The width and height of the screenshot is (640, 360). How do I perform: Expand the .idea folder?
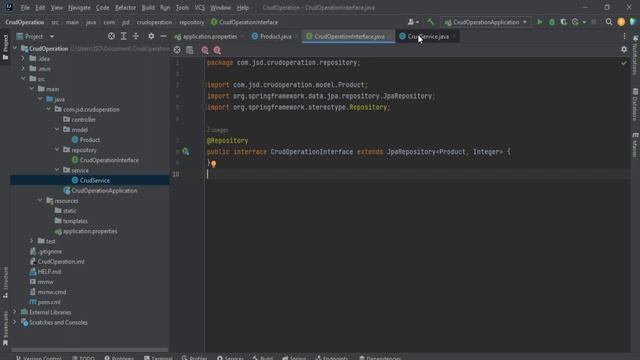pyautogui.click(x=23, y=58)
